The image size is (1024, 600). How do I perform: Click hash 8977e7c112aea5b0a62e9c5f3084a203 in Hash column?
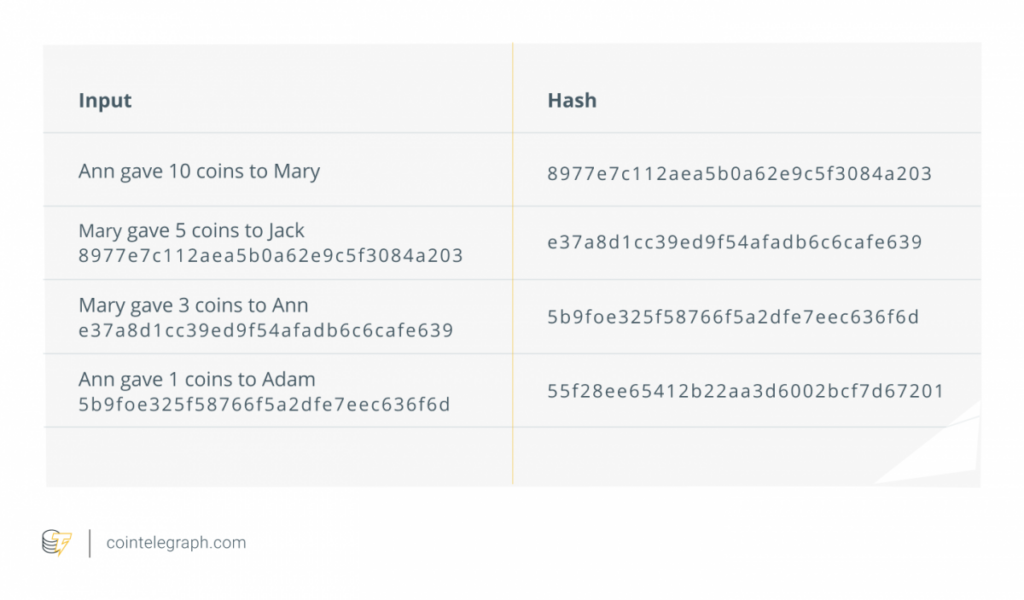[739, 174]
